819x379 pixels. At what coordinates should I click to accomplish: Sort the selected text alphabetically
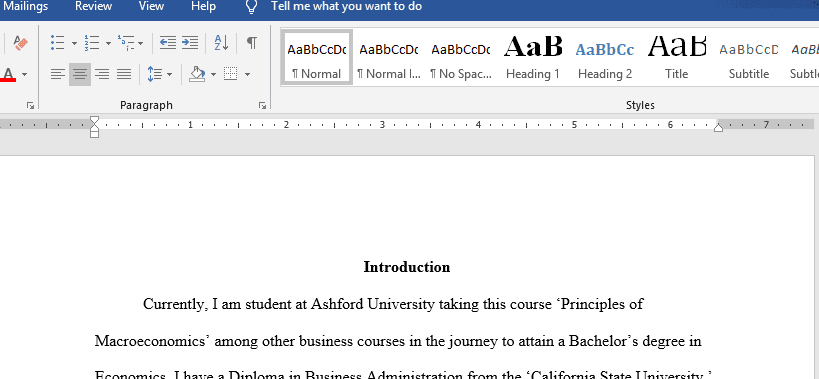pyautogui.click(x=221, y=43)
